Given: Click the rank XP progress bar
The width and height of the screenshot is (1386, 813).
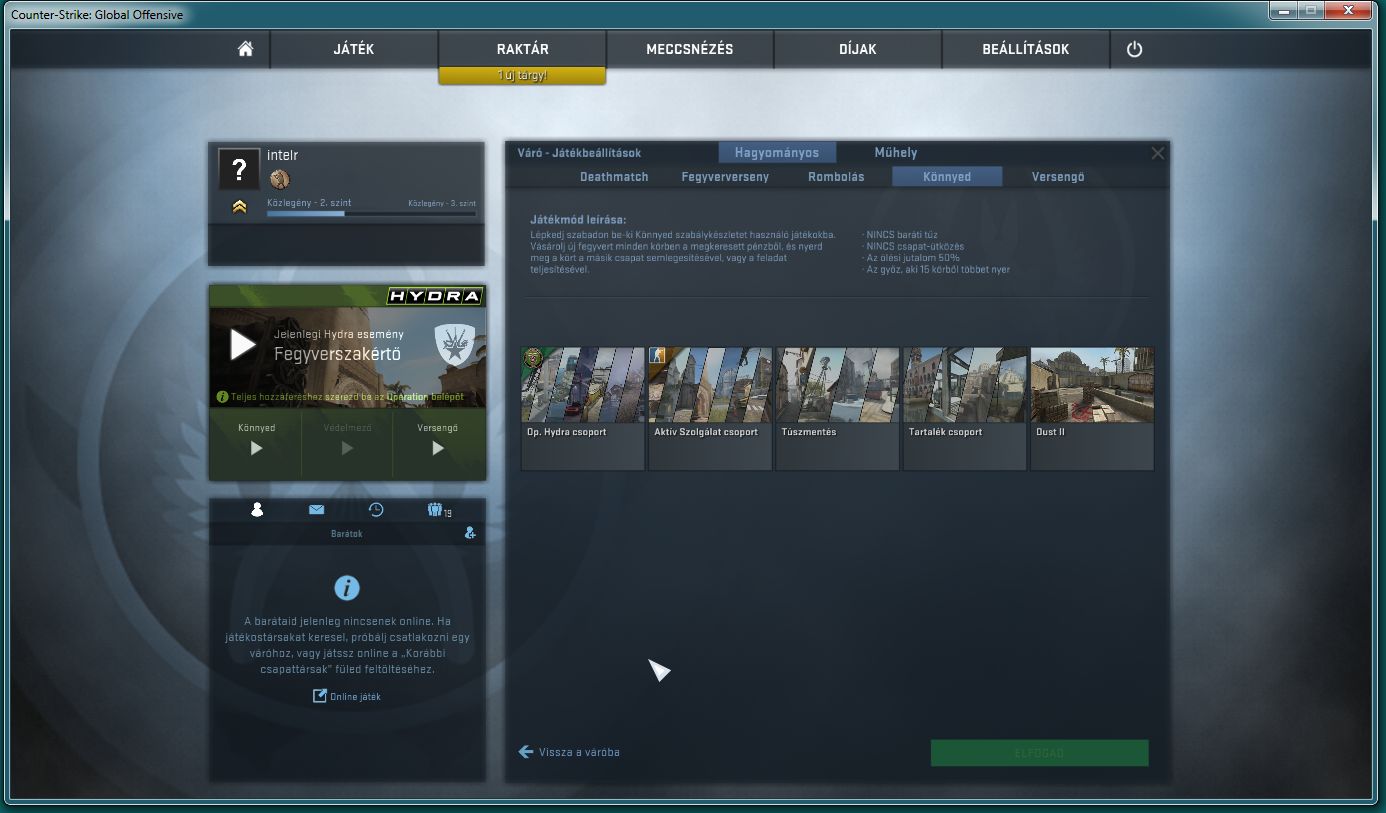Looking at the screenshot, I should [x=371, y=213].
